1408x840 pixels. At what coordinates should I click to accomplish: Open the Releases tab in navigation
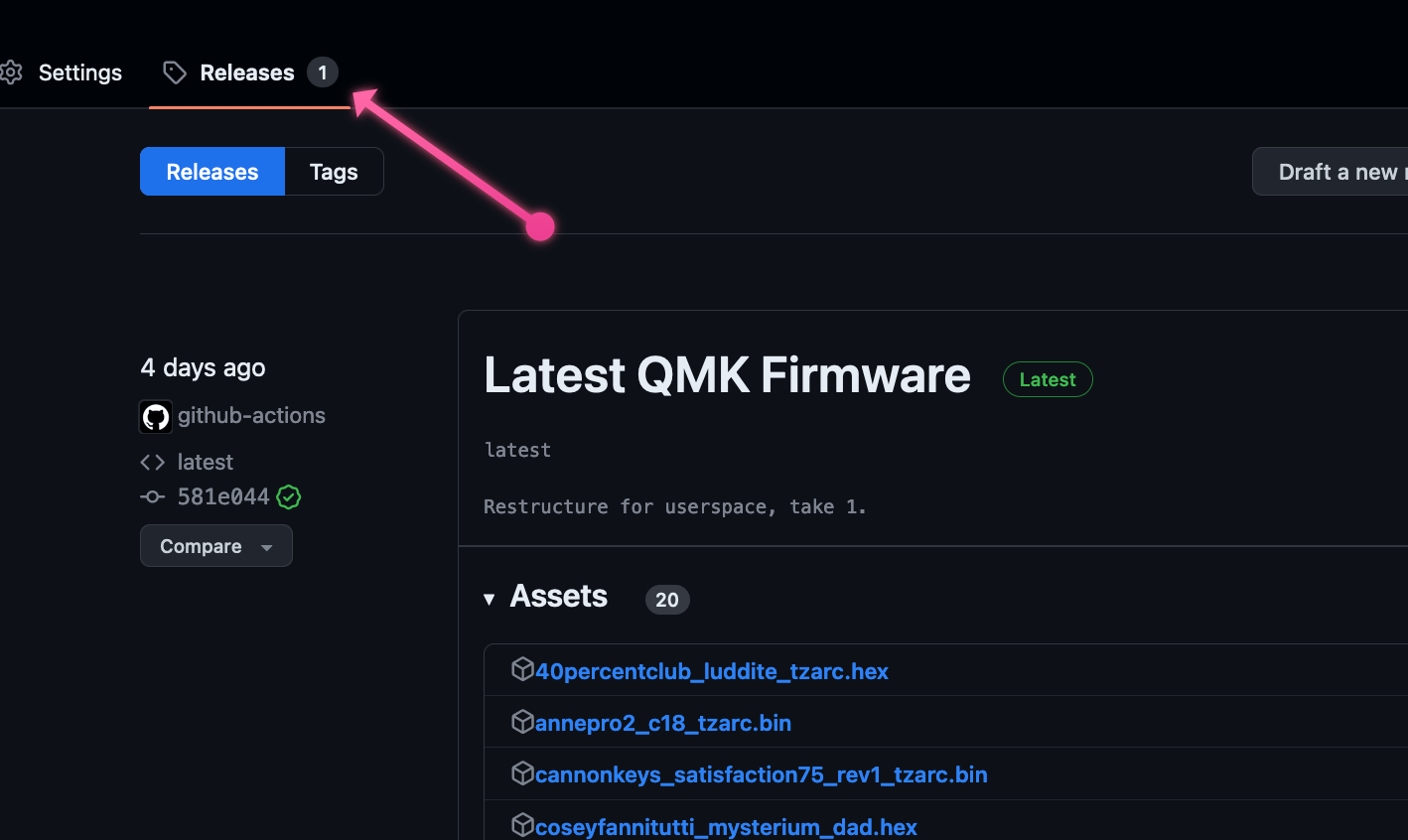(247, 72)
